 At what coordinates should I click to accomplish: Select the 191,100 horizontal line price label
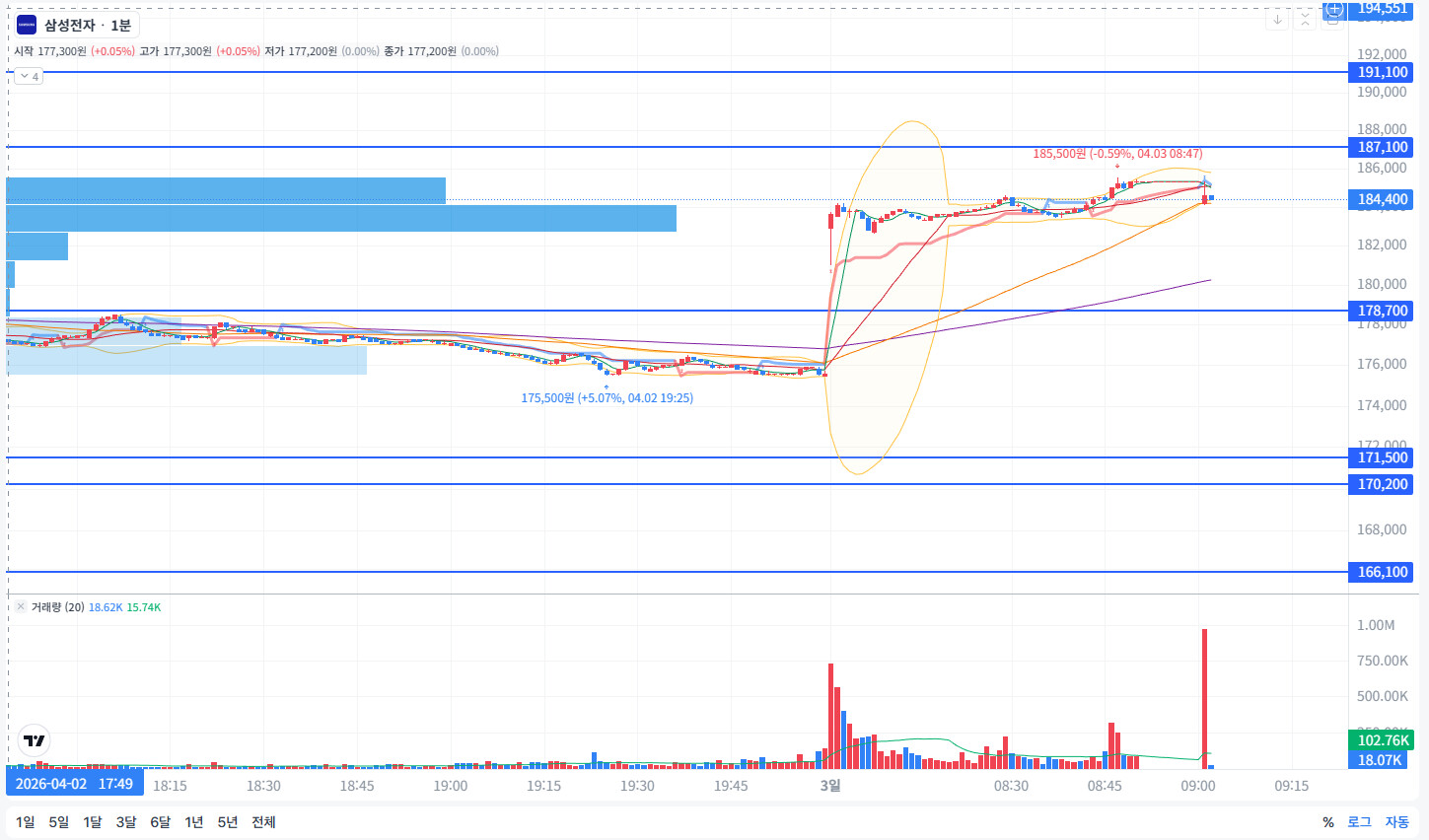1382,72
